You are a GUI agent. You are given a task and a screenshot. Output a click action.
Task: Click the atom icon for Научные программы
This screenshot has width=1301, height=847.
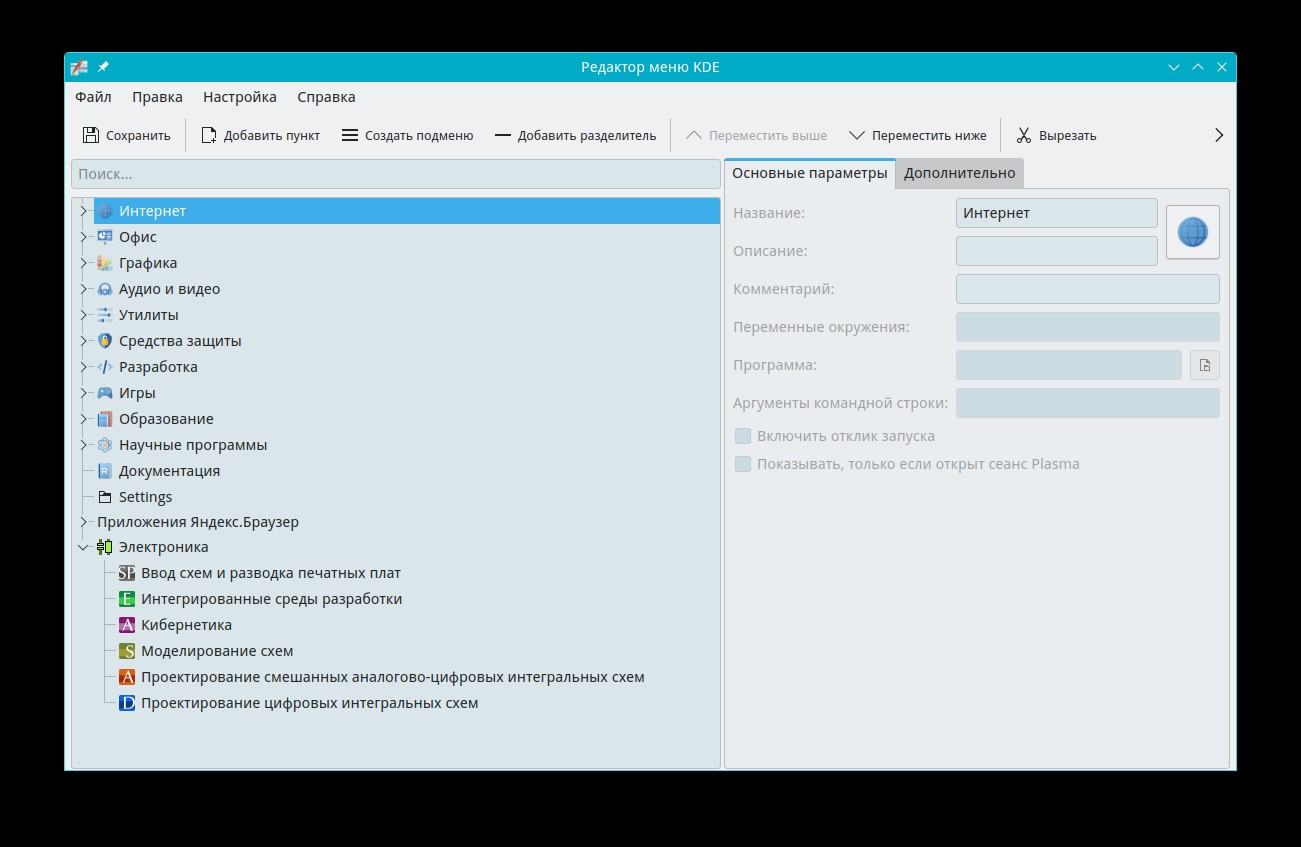[105, 445]
